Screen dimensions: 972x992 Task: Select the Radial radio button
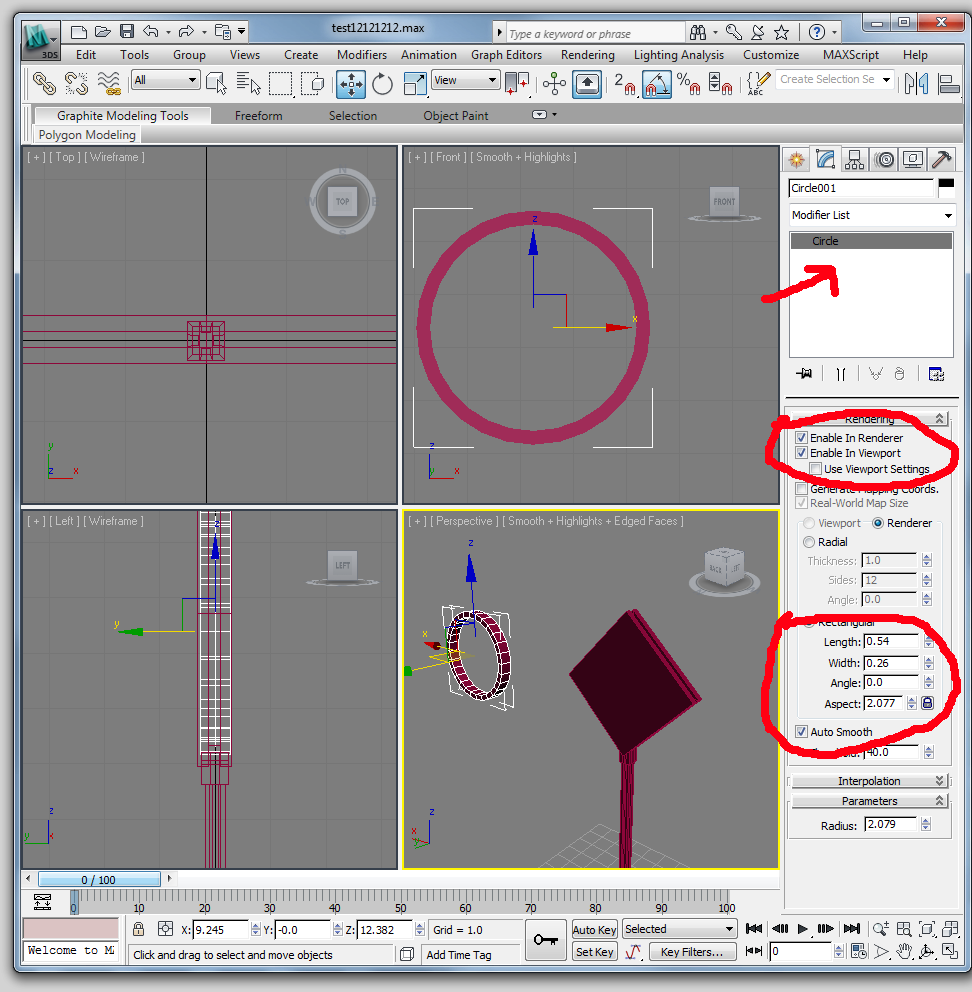(808, 542)
